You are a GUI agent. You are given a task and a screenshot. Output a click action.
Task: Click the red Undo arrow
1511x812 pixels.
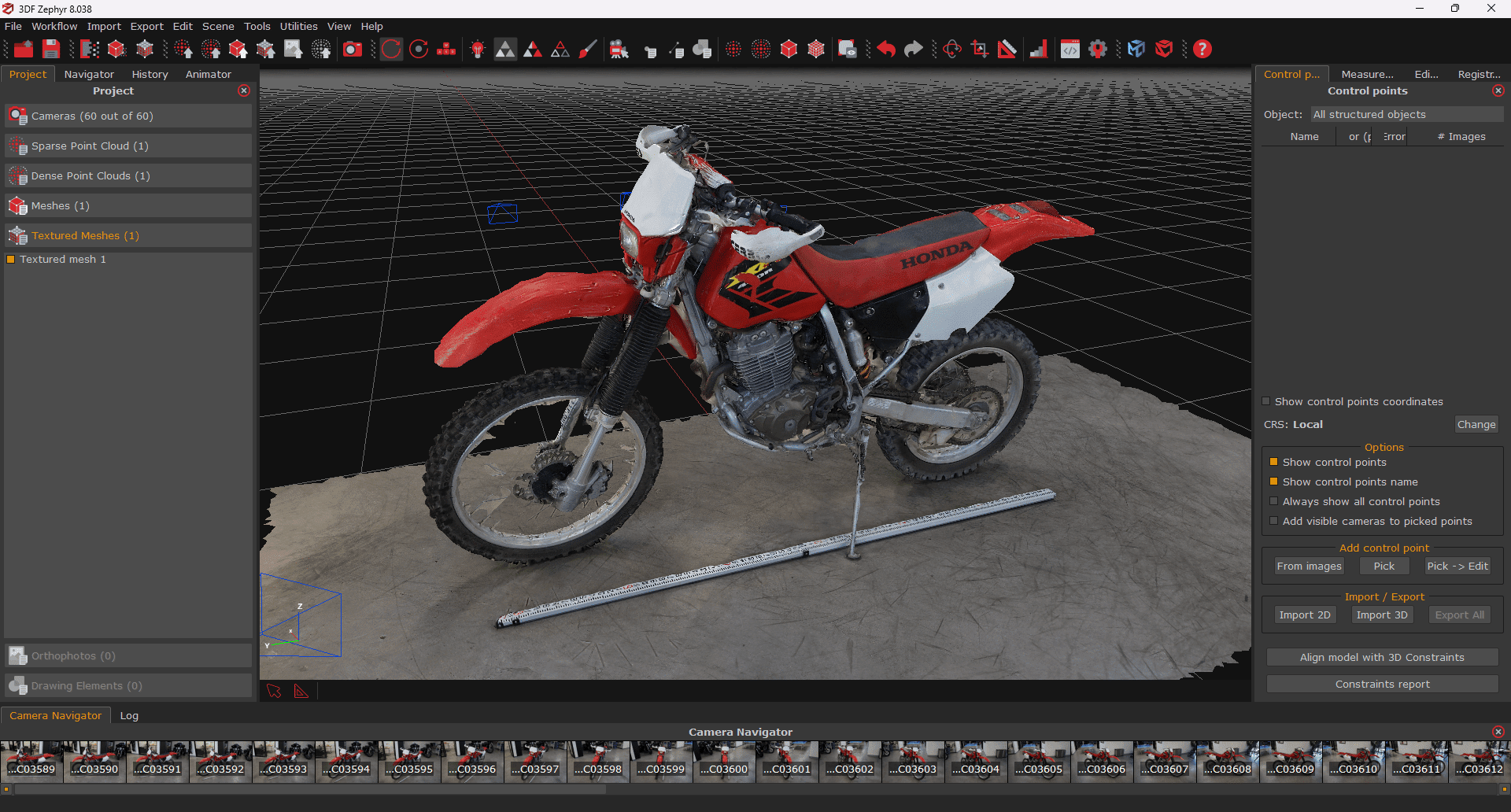coord(886,50)
